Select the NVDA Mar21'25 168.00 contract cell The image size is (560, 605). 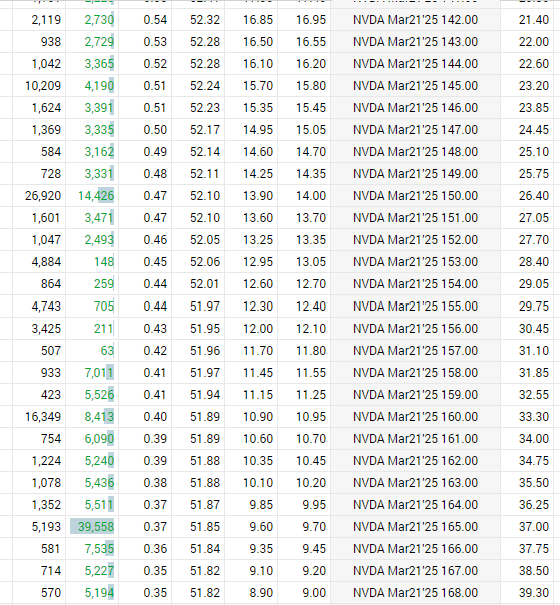pos(415,593)
